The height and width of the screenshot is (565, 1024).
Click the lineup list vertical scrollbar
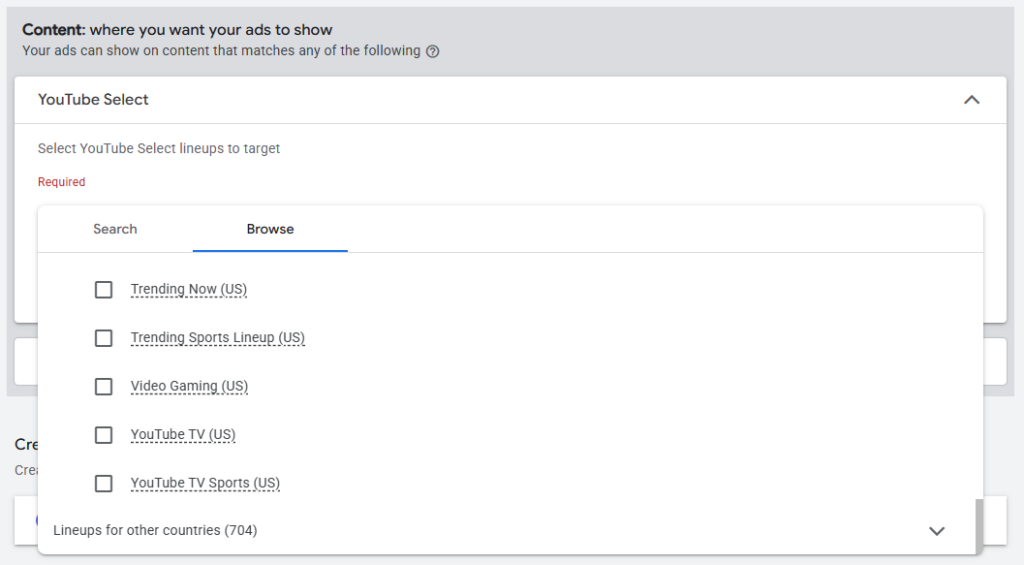point(978,526)
